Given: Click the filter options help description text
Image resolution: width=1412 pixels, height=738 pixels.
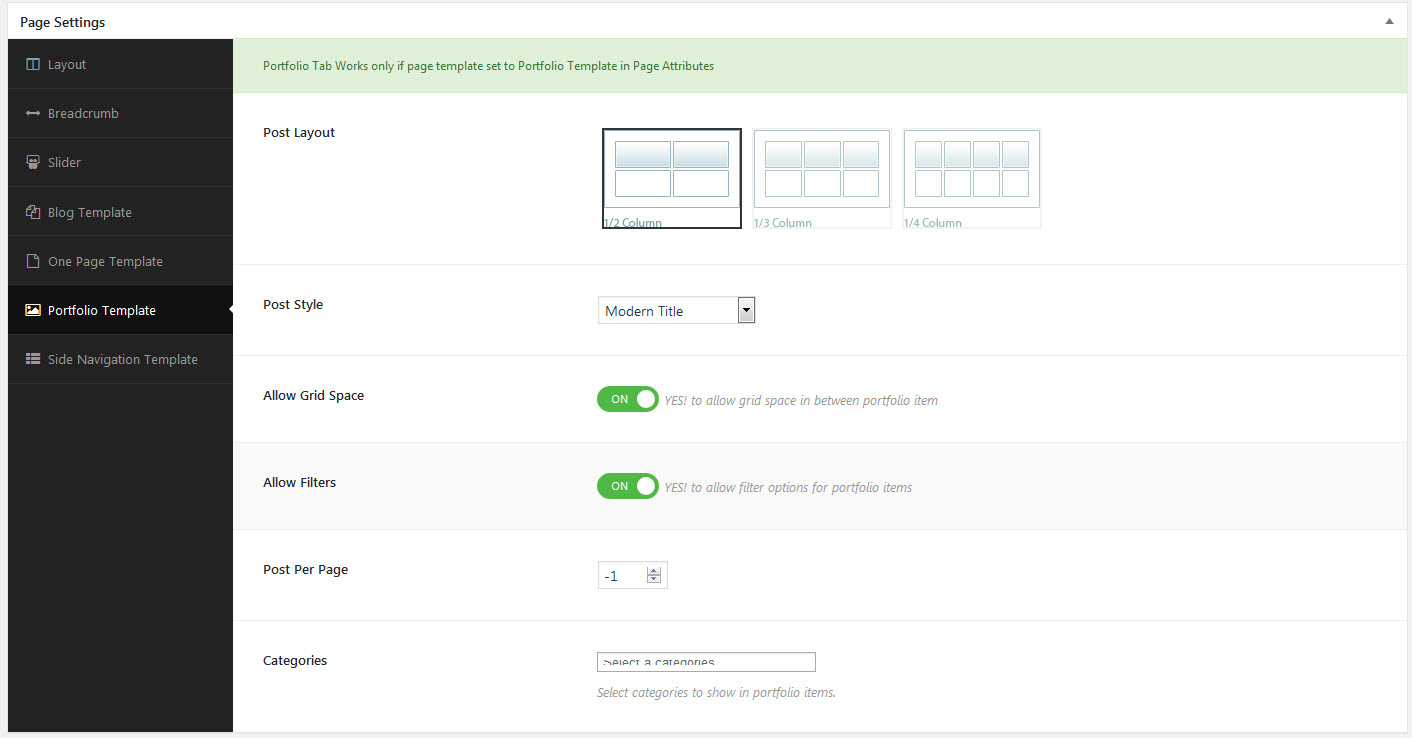Looking at the screenshot, I should point(788,487).
